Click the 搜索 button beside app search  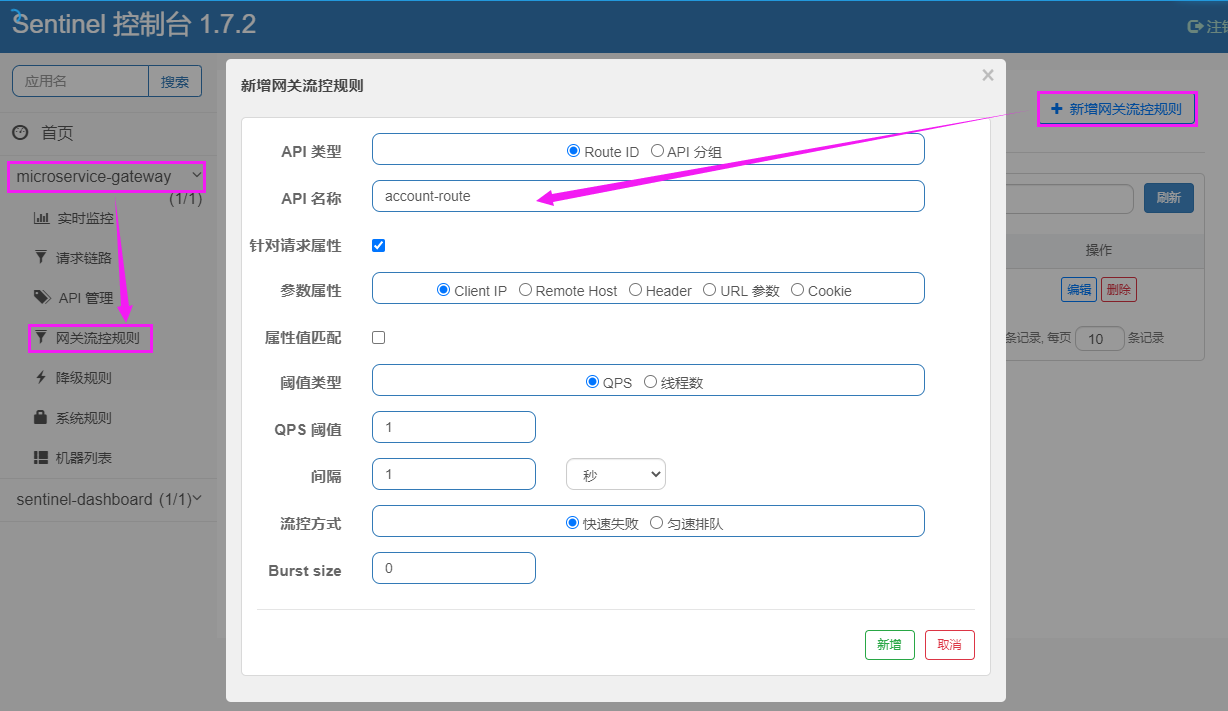pyautogui.click(x=175, y=82)
